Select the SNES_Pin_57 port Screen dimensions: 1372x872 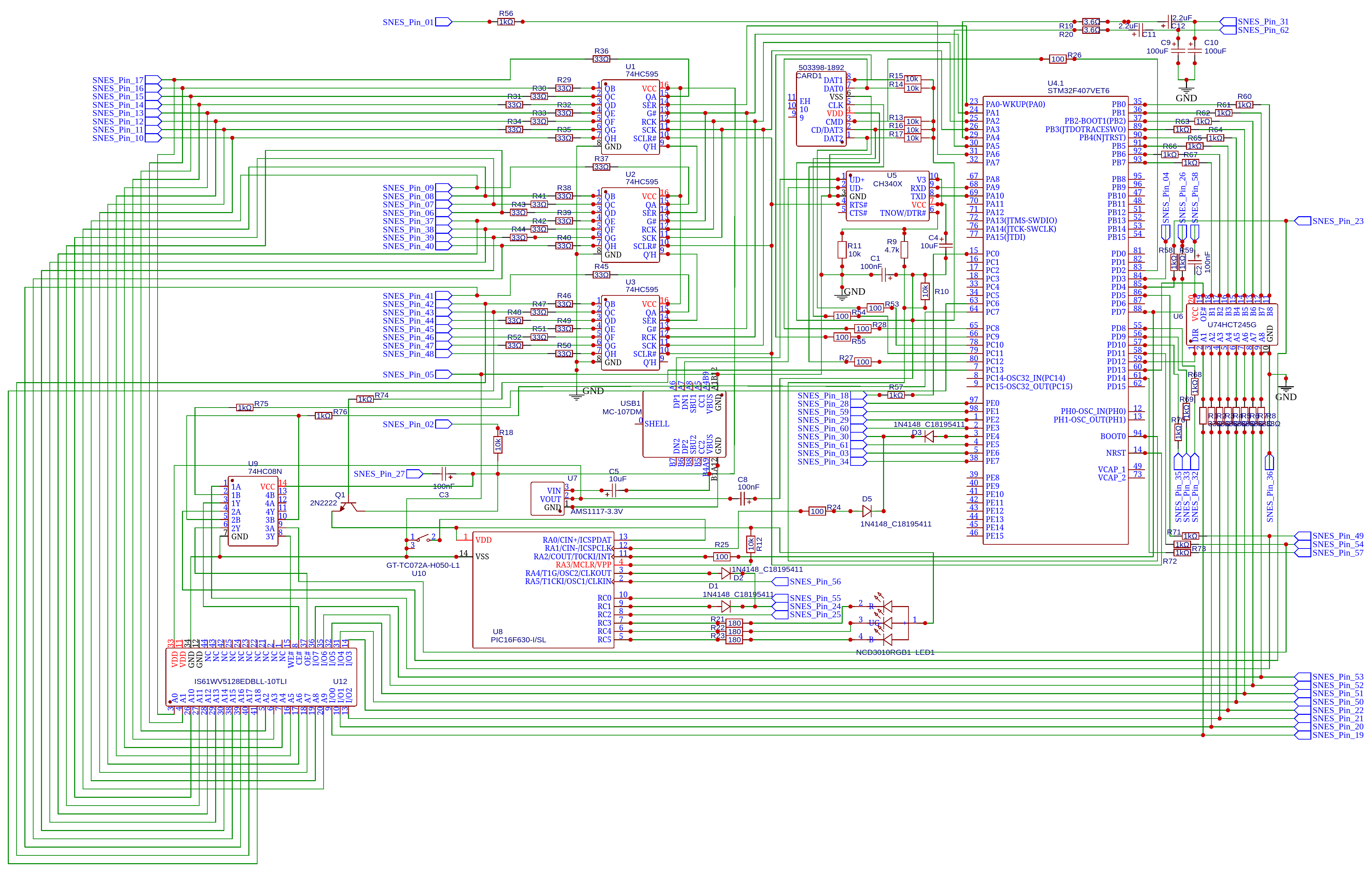point(1329,553)
